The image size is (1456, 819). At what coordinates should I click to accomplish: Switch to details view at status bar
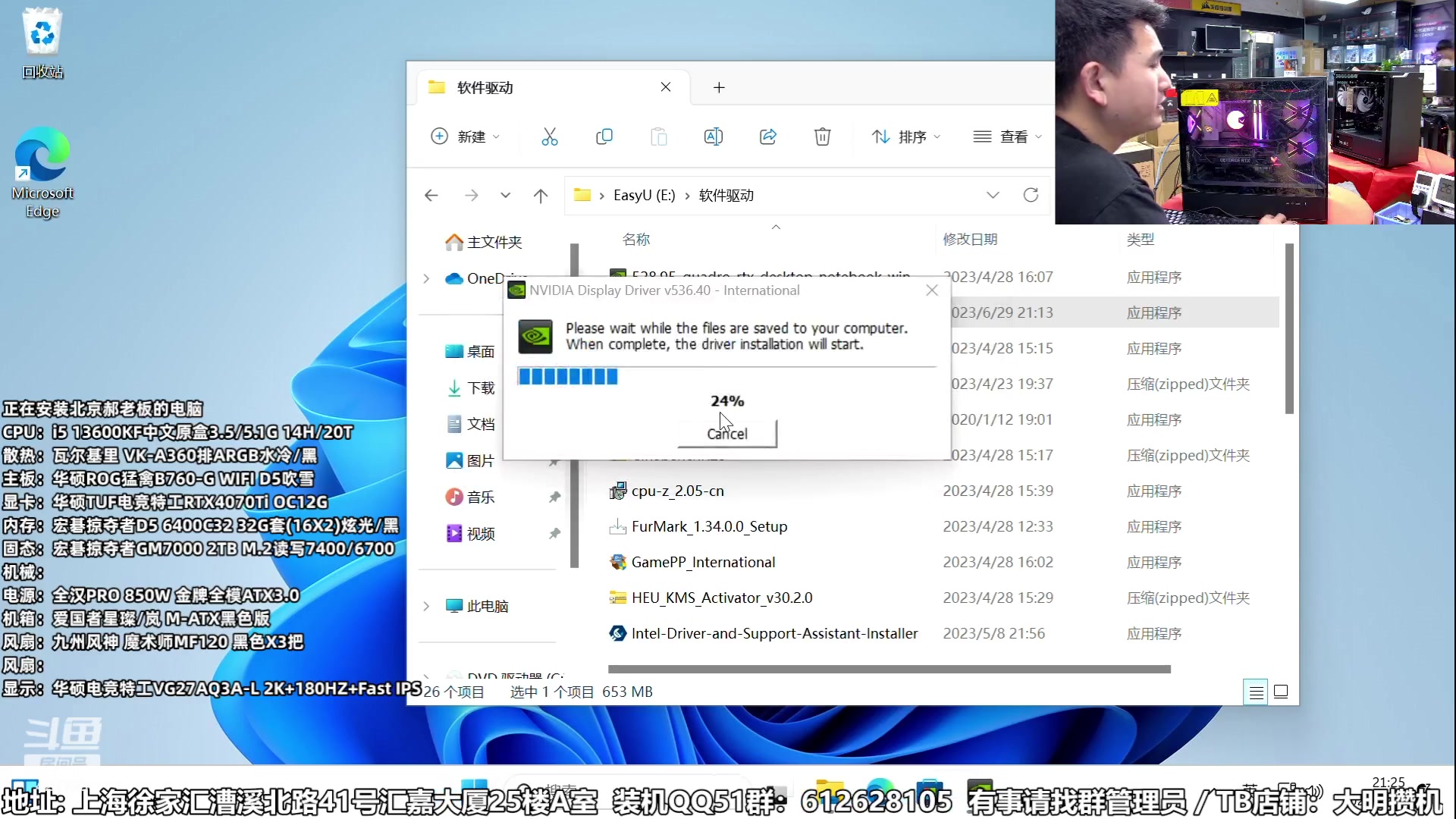click(x=1256, y=692)
